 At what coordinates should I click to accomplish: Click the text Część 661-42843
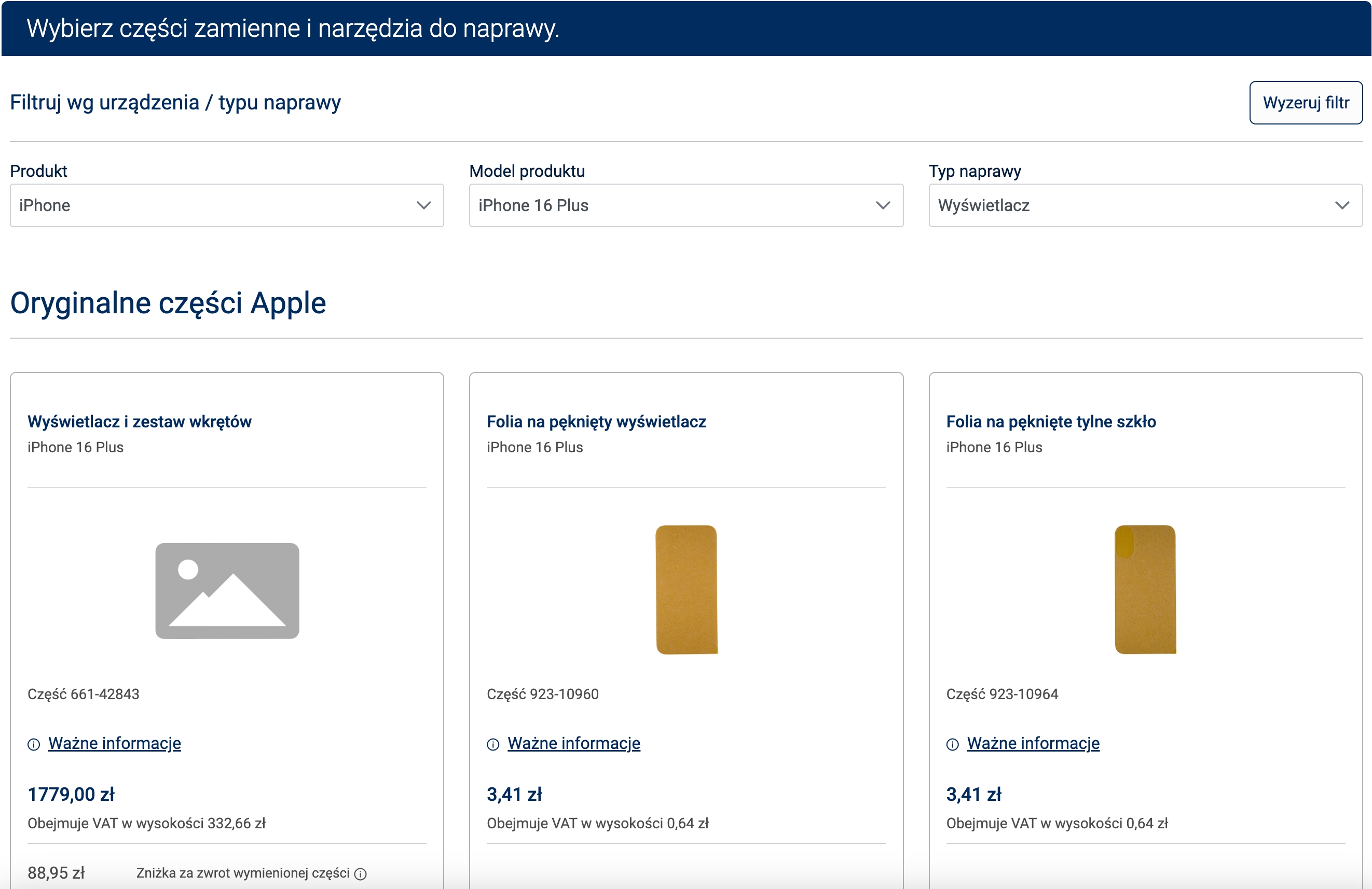pos(84,693)
